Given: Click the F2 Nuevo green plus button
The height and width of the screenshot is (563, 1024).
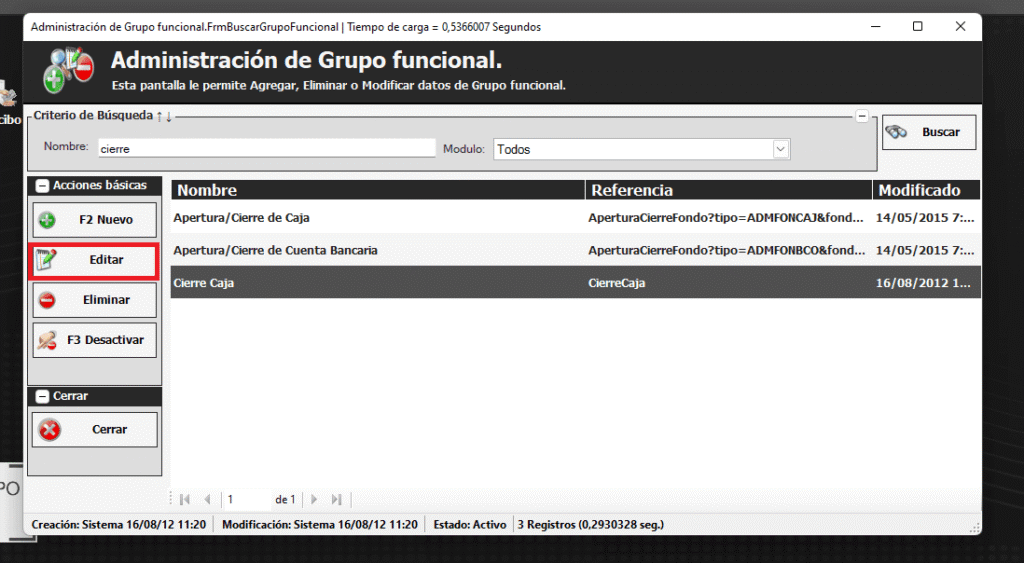Looking at the screenshot, I should pos(95,220).
